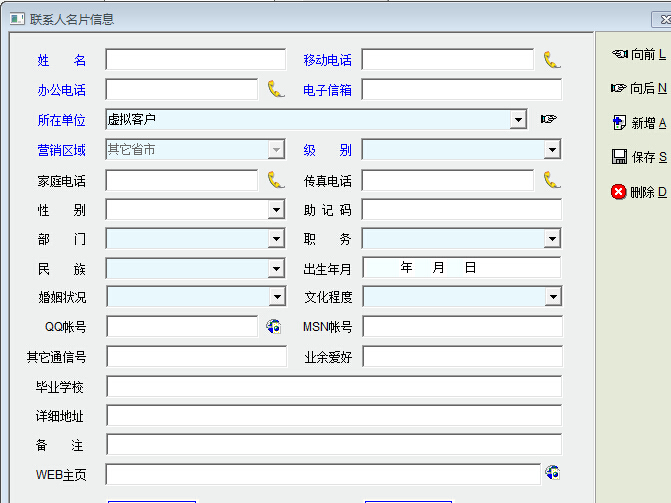Image resolution: width=671 pixels, height=503 pixels.
Task: Expand the 性别 dropdown
Action: (x=277, y=210)
